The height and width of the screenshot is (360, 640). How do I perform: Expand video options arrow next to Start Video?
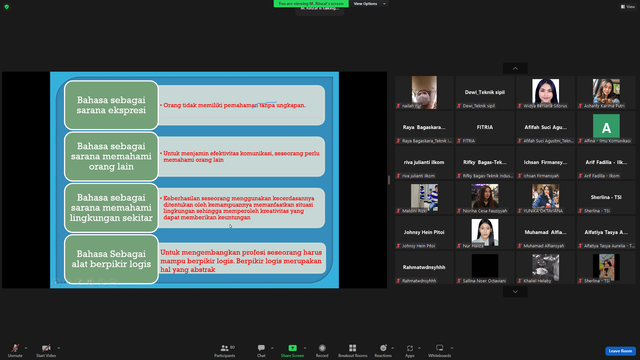pyautogui.click(x=59, y=348)
